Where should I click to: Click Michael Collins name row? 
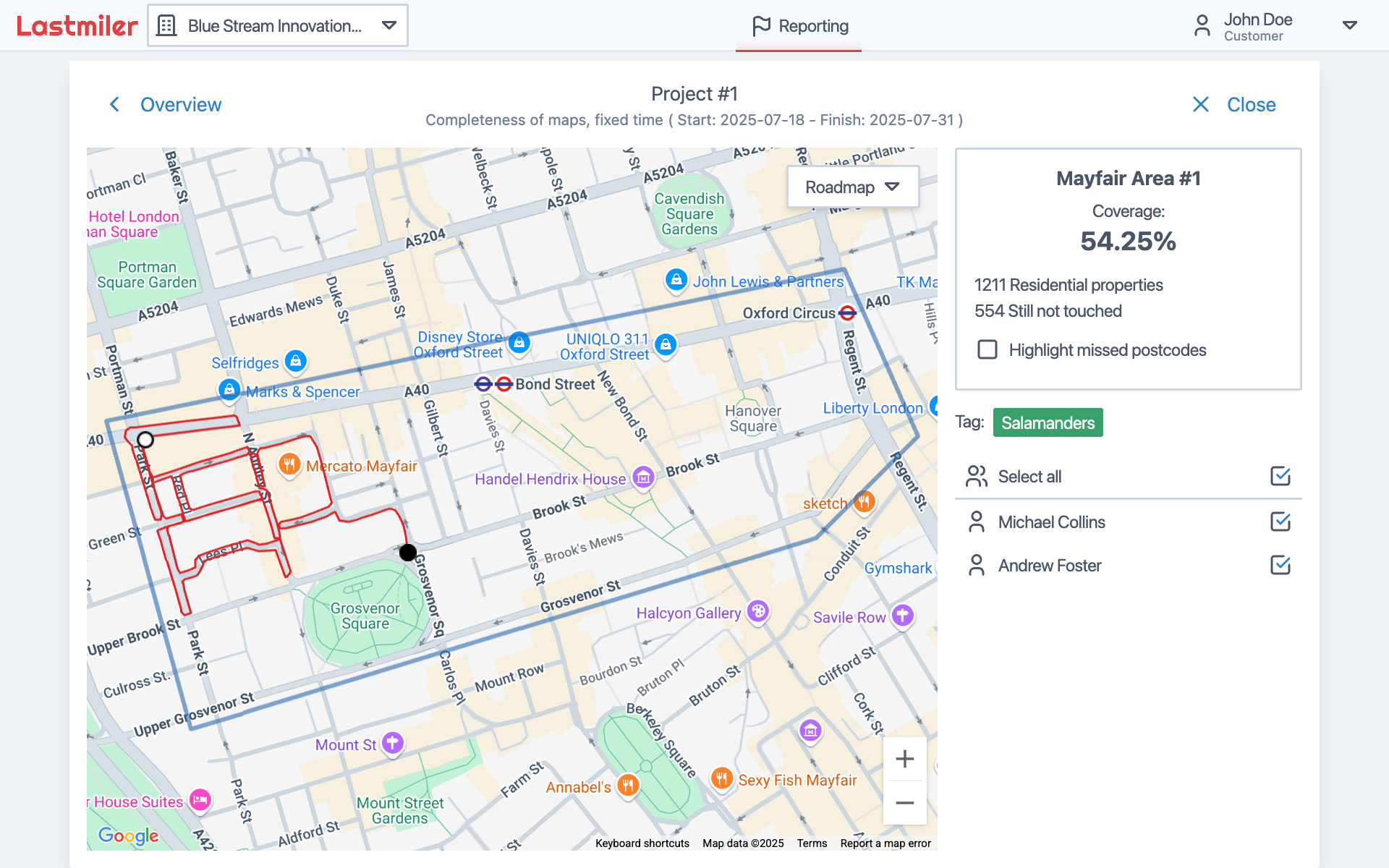1129,522
